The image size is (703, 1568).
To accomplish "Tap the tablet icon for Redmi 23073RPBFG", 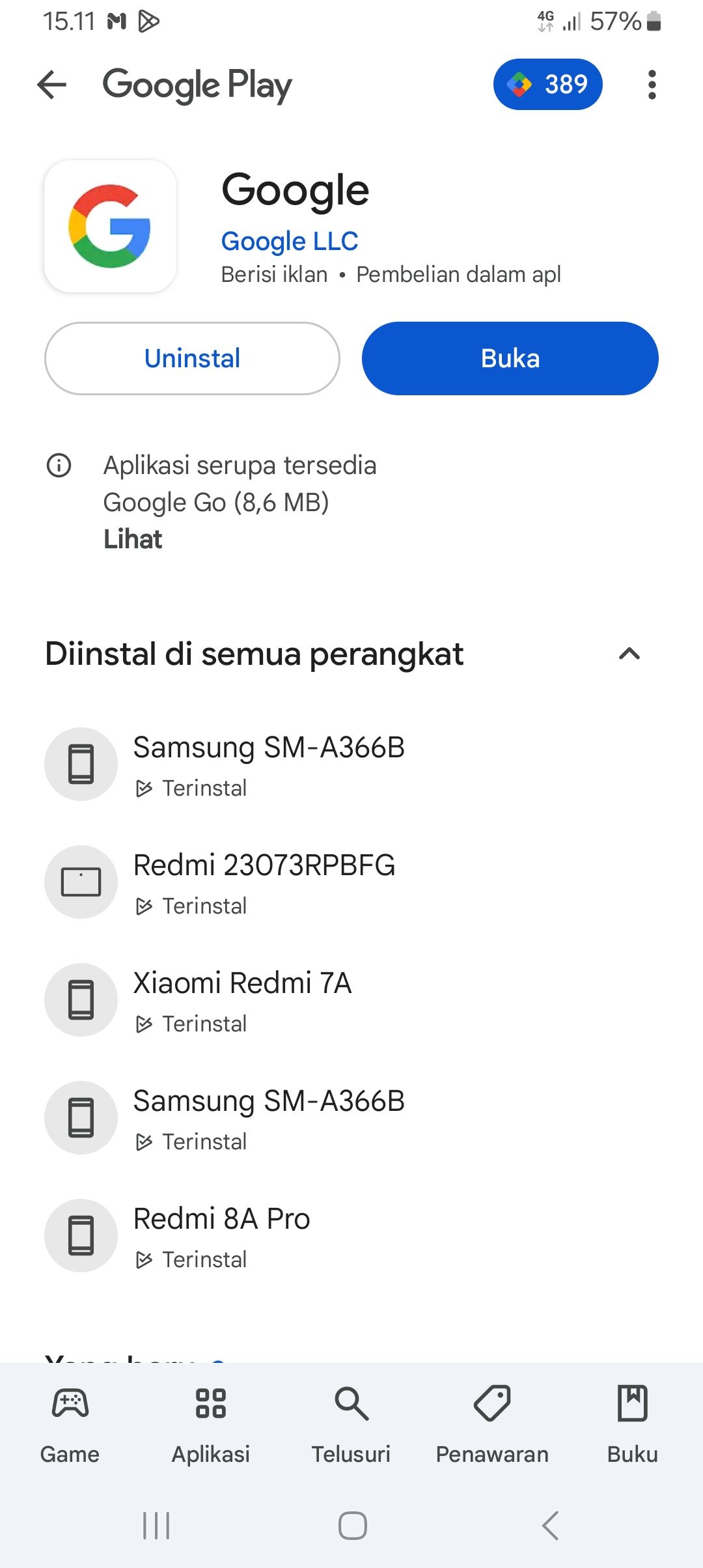I will tap(81, 882).
